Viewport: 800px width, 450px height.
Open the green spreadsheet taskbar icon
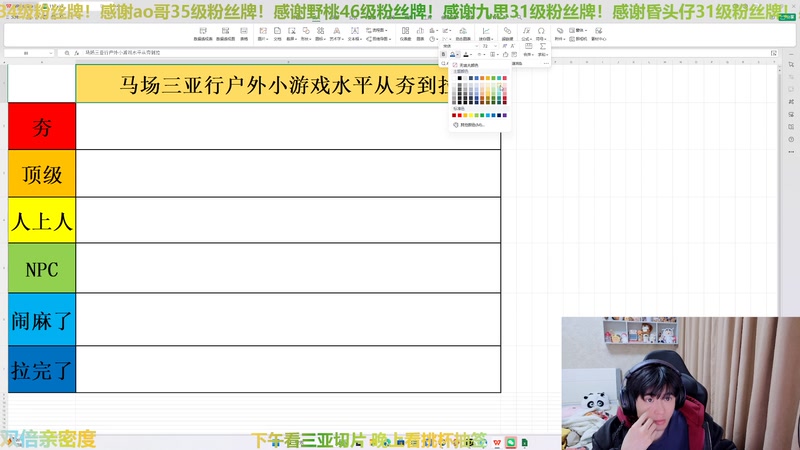tap(524, 442)
